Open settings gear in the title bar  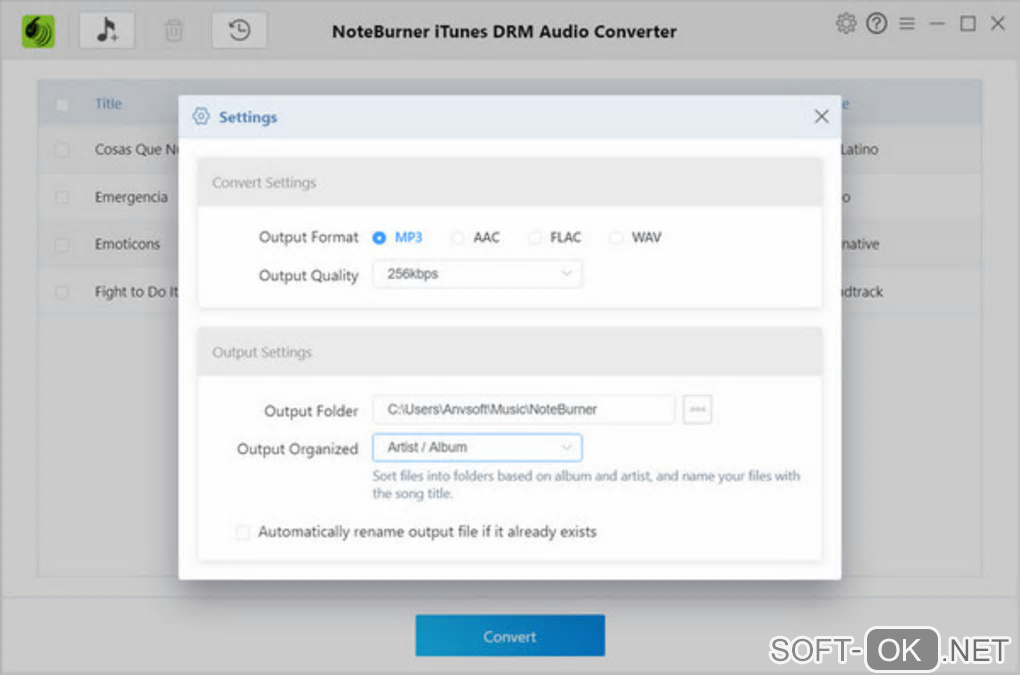coord(846,24)
